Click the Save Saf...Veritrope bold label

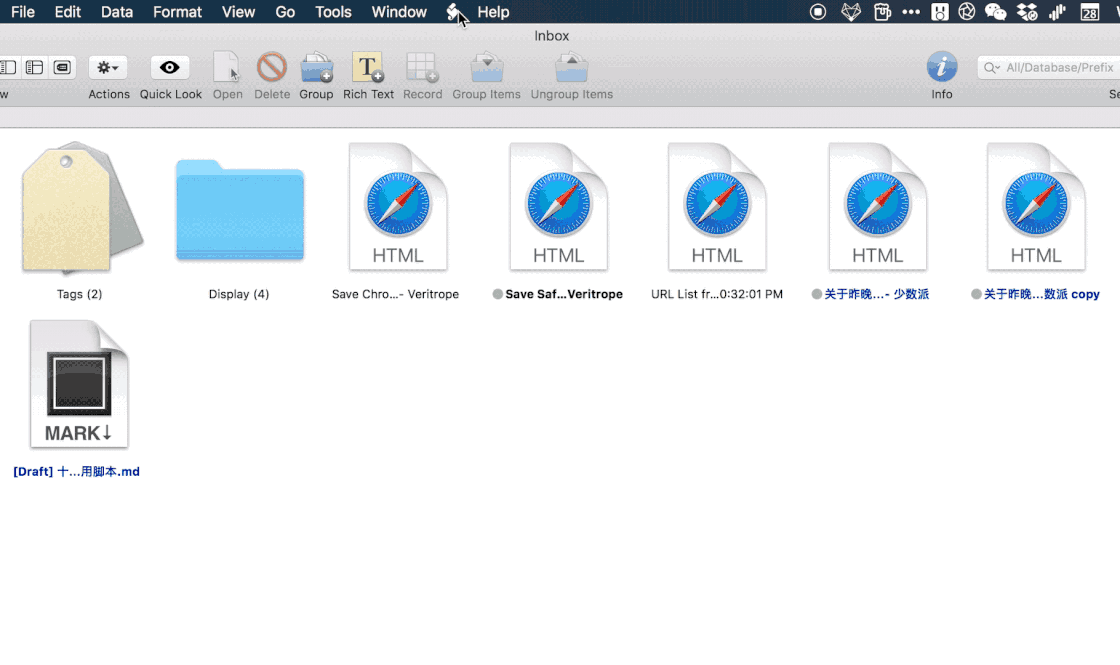564,294
